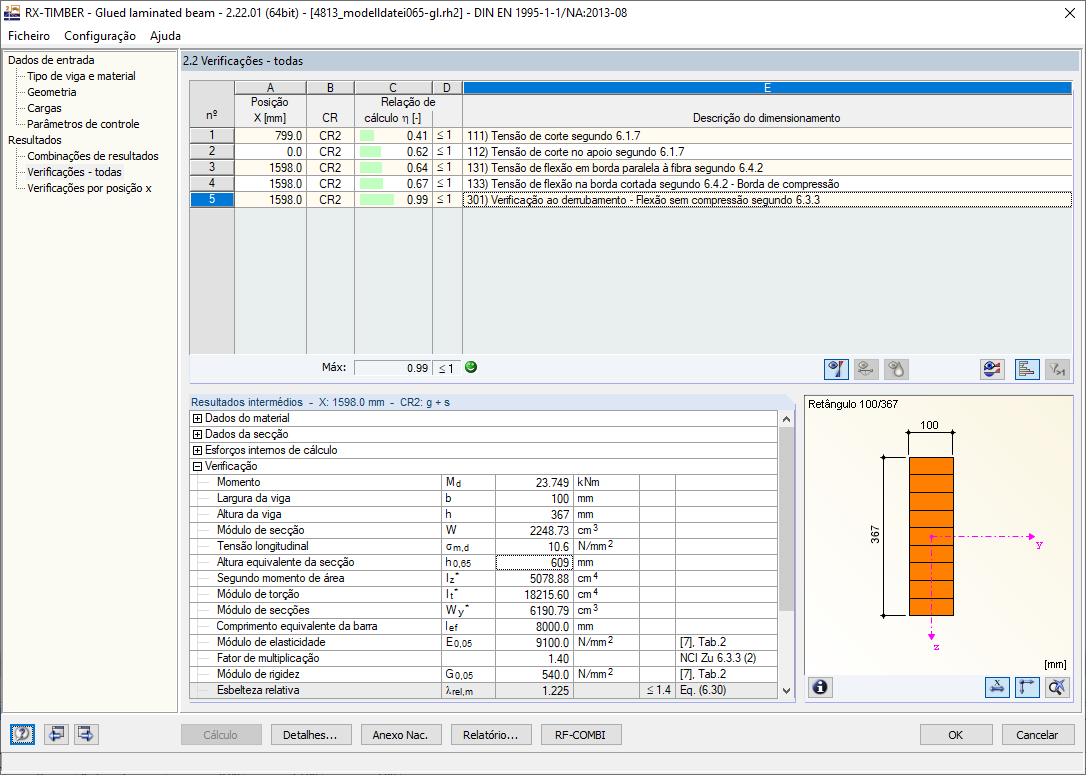Click the disabled Cálculo button
This screenshot has height=775, width=1086.
[221, 735]
